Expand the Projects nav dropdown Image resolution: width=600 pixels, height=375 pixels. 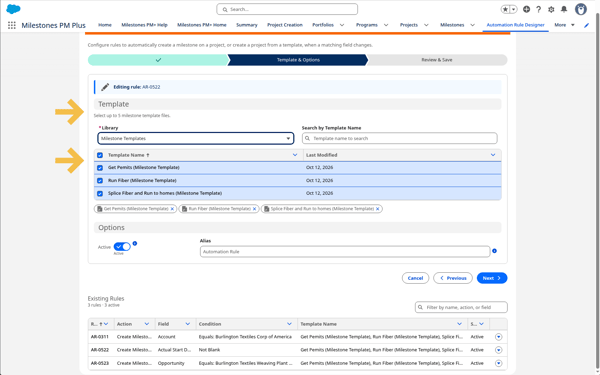pyautogui.click(x=426, y=25)
